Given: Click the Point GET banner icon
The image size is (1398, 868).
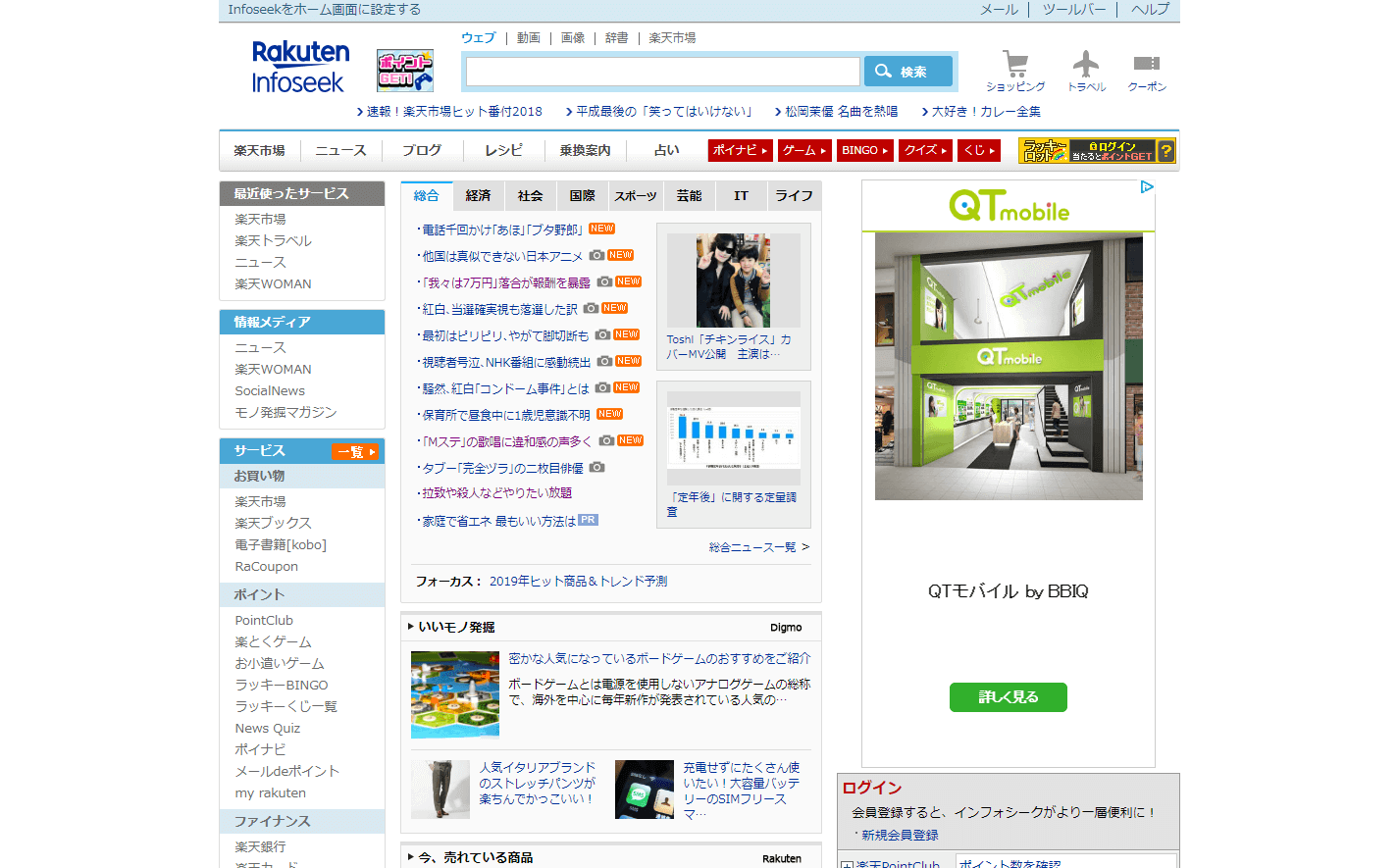Looking at the screenshot, I should point(405,71).
